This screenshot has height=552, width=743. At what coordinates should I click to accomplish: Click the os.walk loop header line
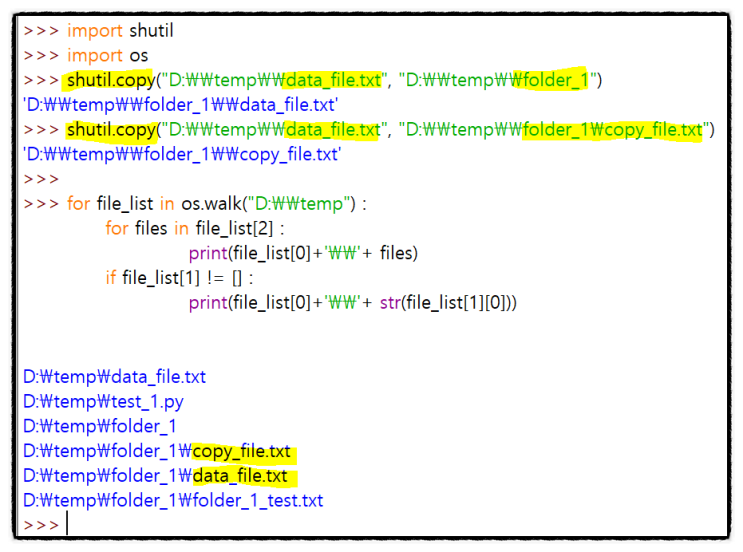[x=195, y=204]
